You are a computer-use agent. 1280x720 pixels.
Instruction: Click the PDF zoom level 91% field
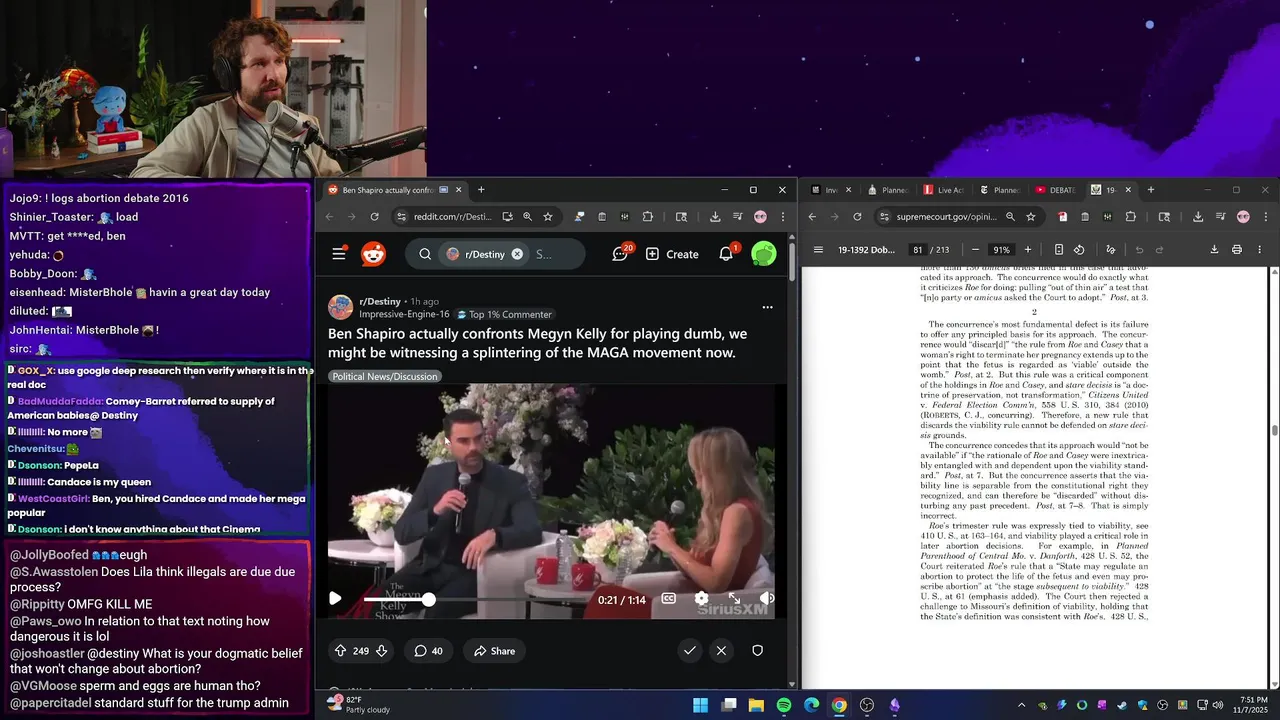coord(1001,249)
